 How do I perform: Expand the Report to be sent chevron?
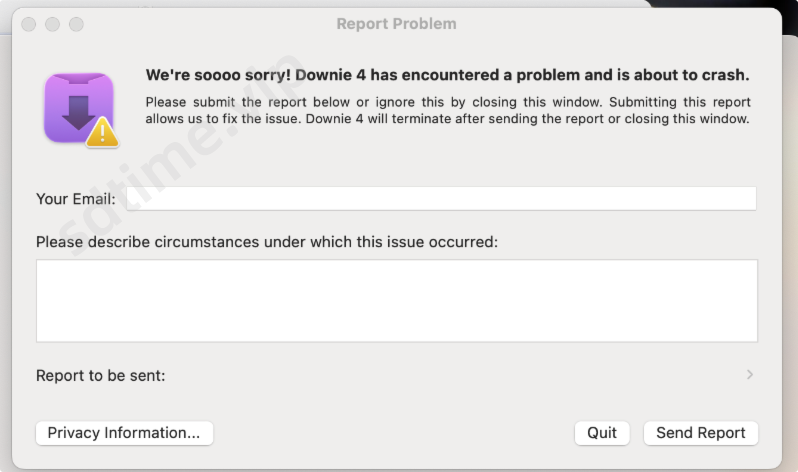tap(750, 375)
